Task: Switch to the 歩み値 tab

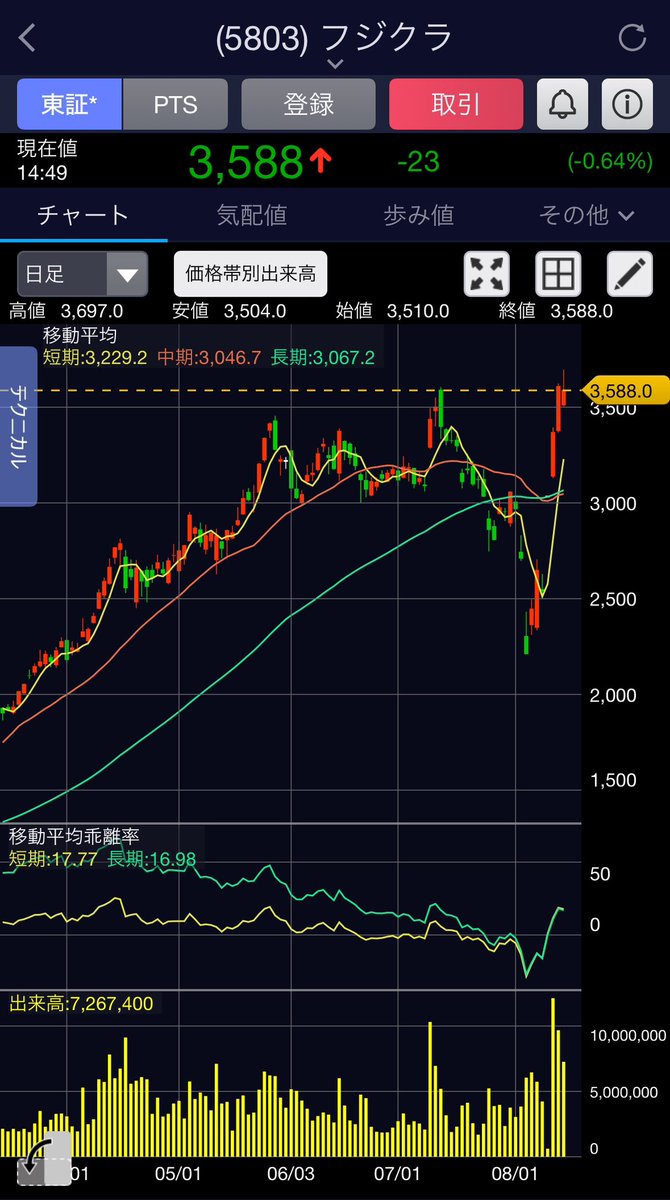Action: click(x=418, y=215)
